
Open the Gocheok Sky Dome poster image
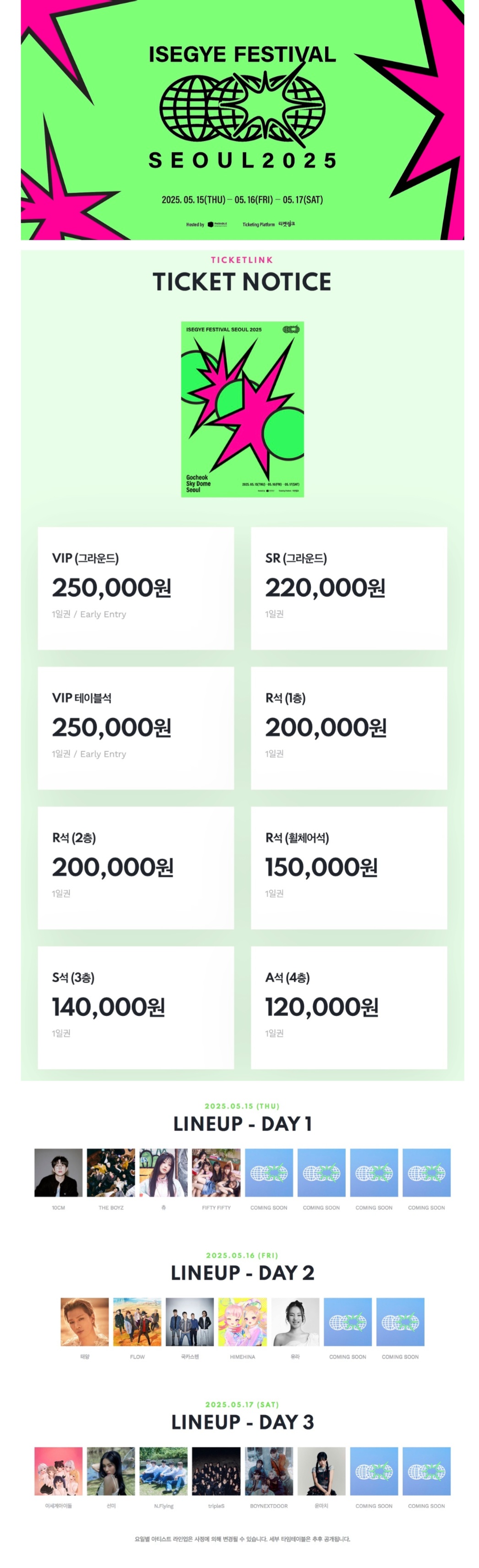click(242, 409)
